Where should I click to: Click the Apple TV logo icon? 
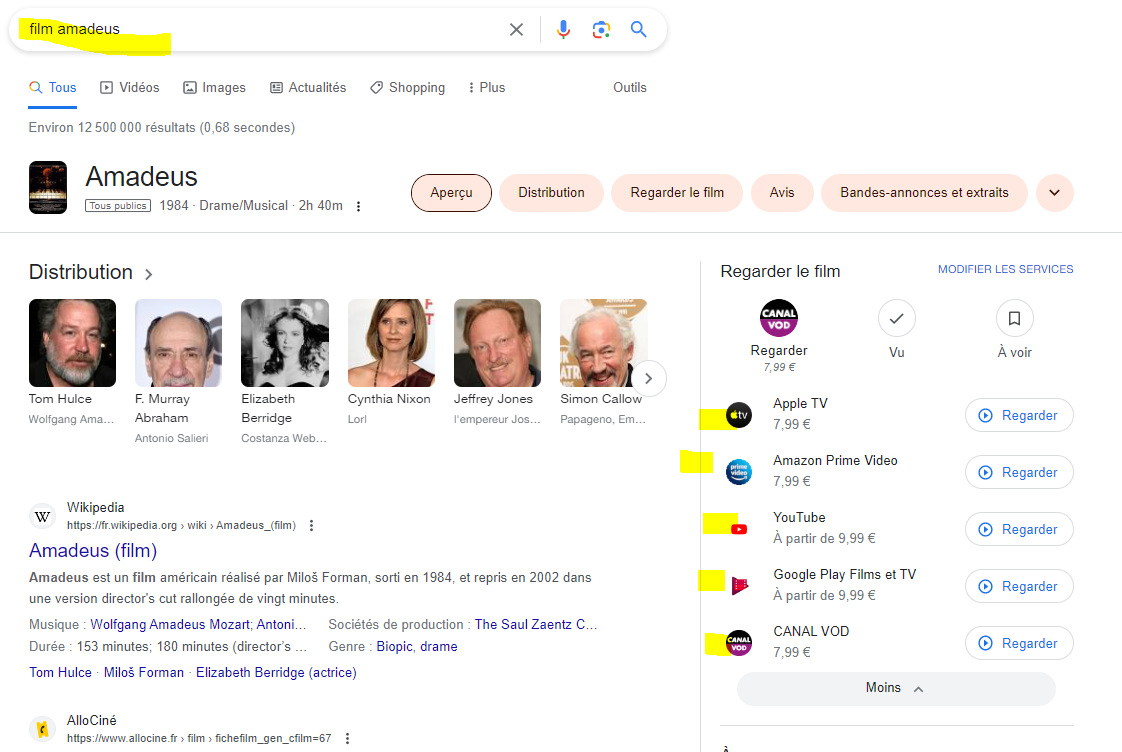point(739,415)
